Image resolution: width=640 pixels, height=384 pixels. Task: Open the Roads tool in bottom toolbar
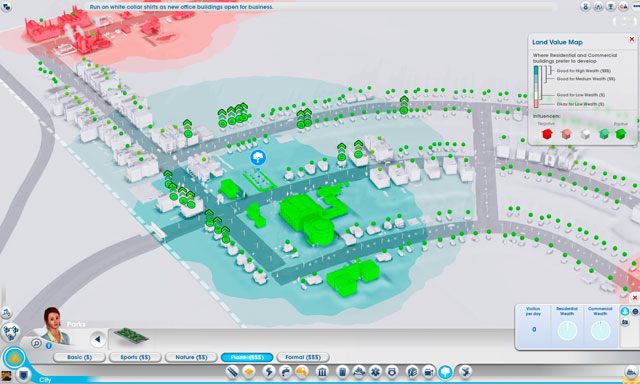[233, 372]
